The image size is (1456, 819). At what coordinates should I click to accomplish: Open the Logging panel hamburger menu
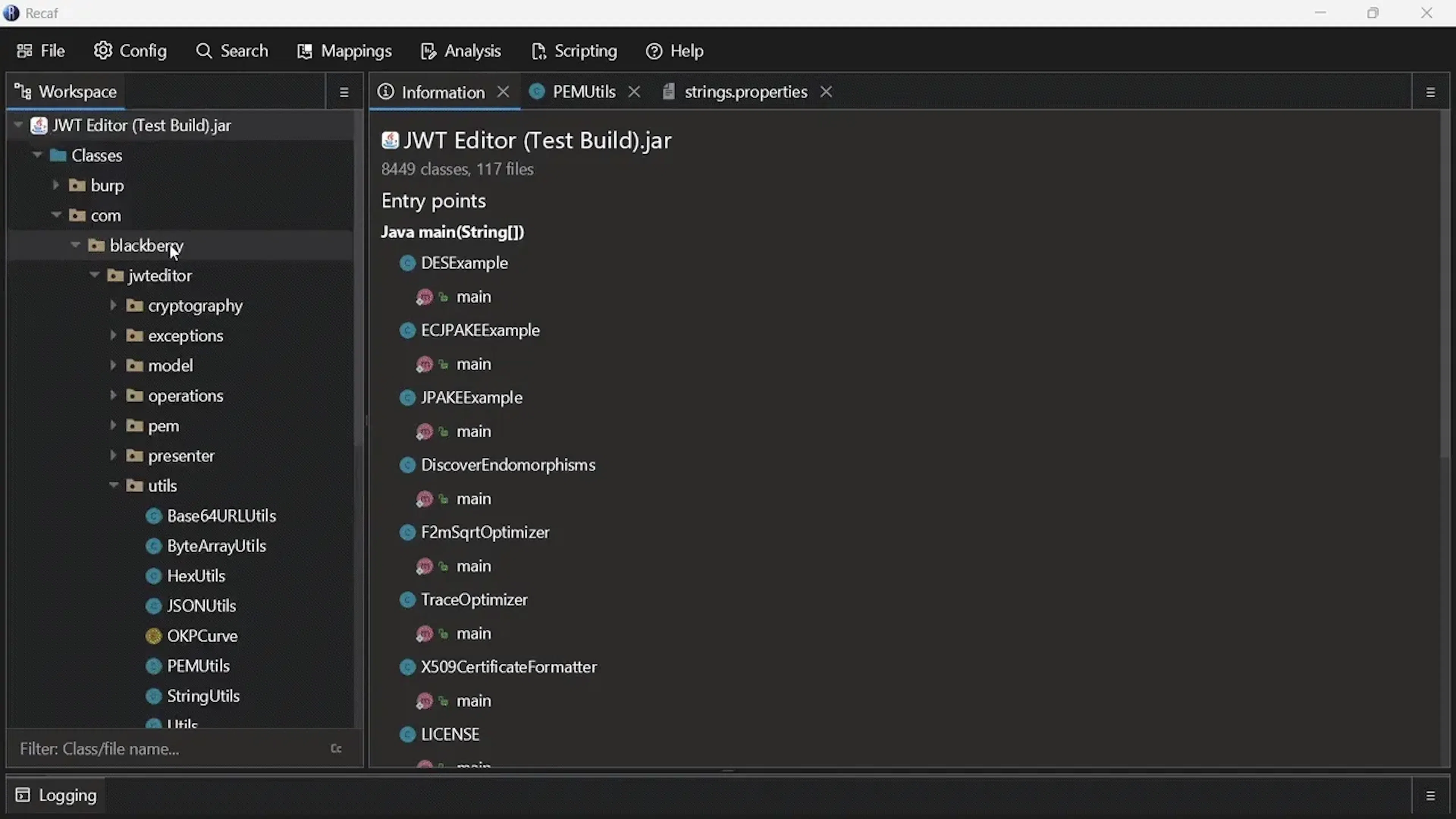click(x=1431, y=796)
